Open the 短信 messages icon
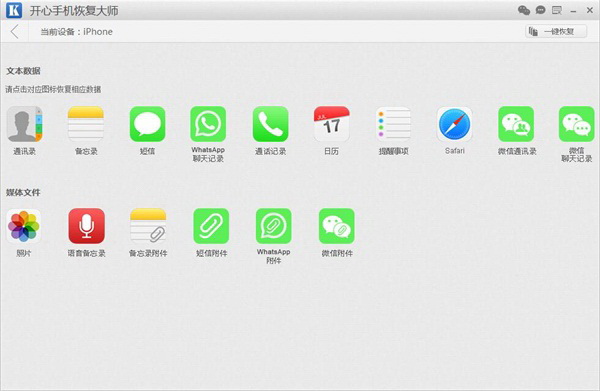 147,124
